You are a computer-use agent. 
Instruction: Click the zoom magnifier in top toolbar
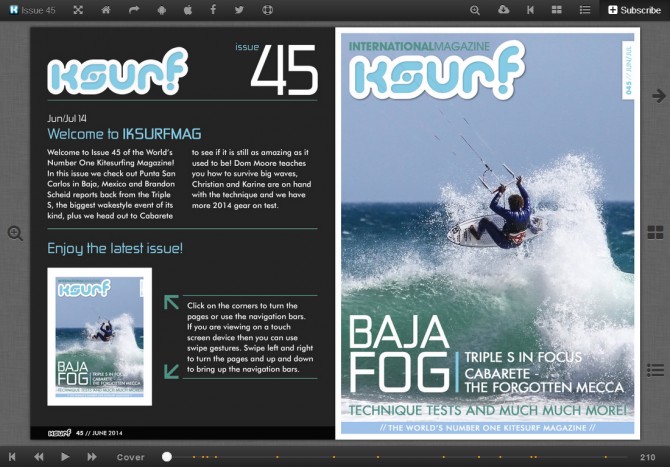(x=476, y=10)
